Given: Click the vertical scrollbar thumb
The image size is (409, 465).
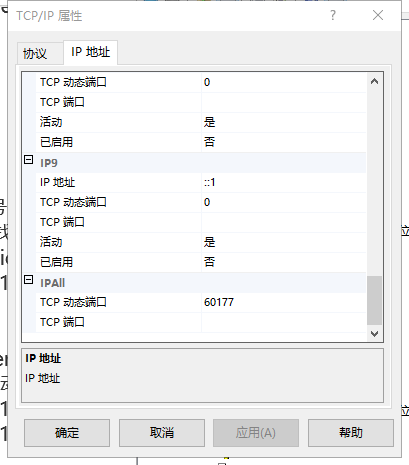Looking at the screenshot, I should point(374,300).
